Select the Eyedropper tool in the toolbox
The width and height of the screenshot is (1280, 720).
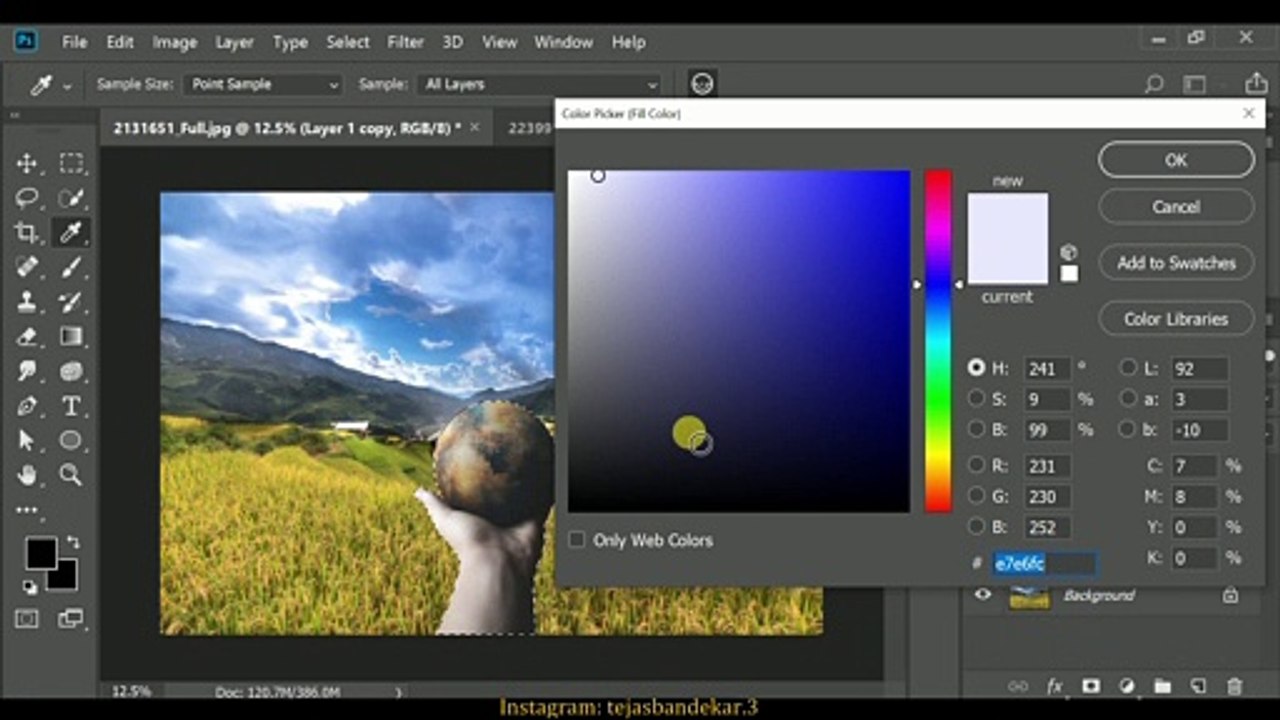click(x=71, y=233)
